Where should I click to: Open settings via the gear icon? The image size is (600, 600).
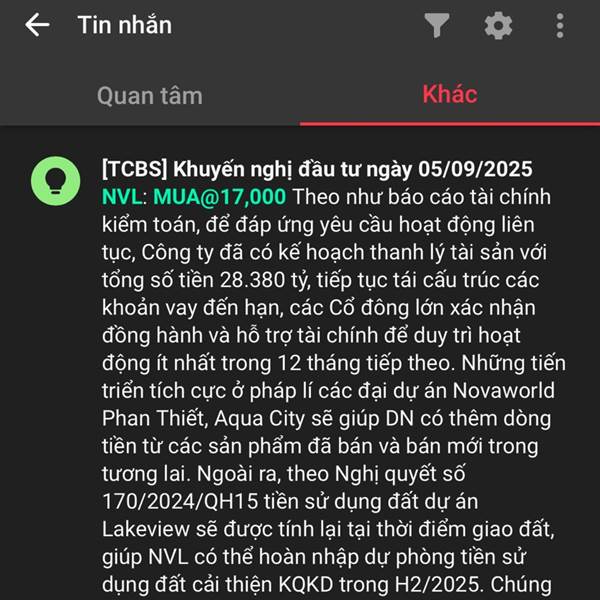click(498, 25)
